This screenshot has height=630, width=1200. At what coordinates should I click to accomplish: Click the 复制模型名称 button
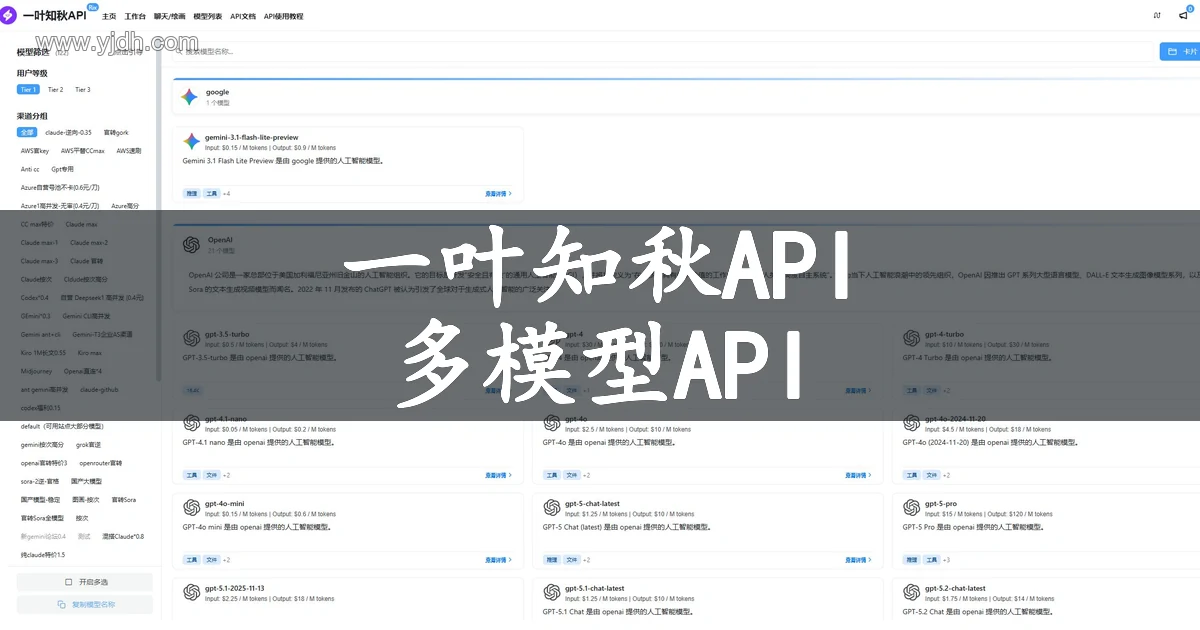click(85, 605)
